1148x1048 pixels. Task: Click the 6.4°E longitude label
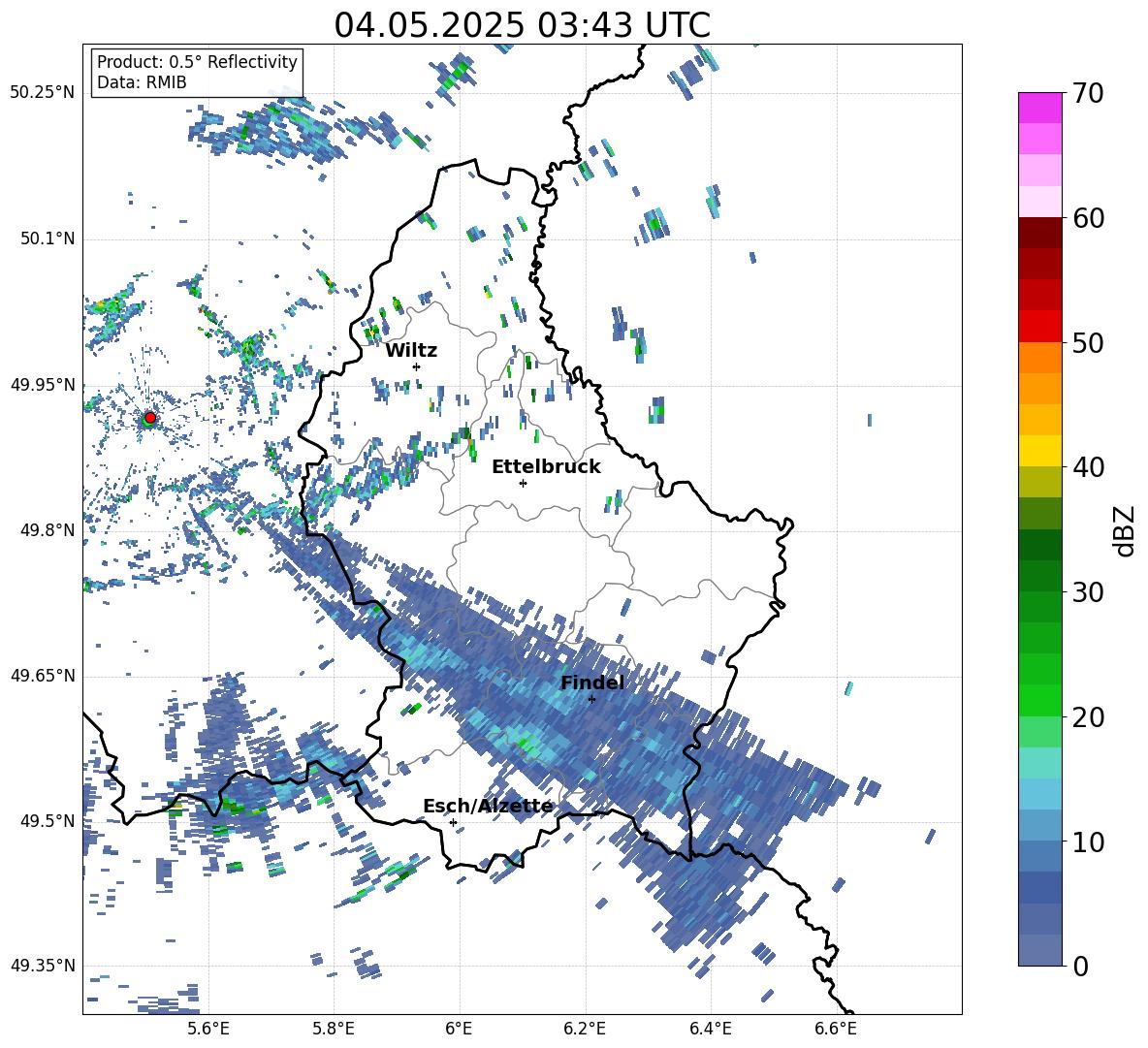(710, 1029)
